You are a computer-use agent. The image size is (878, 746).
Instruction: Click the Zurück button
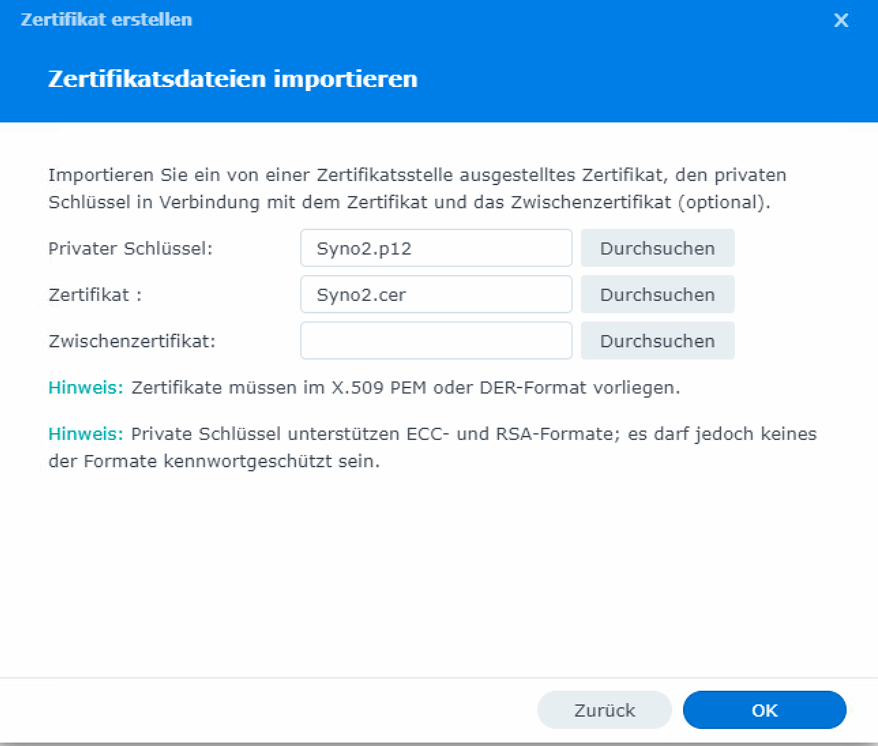pyautogui.click(x=604, y=710)
